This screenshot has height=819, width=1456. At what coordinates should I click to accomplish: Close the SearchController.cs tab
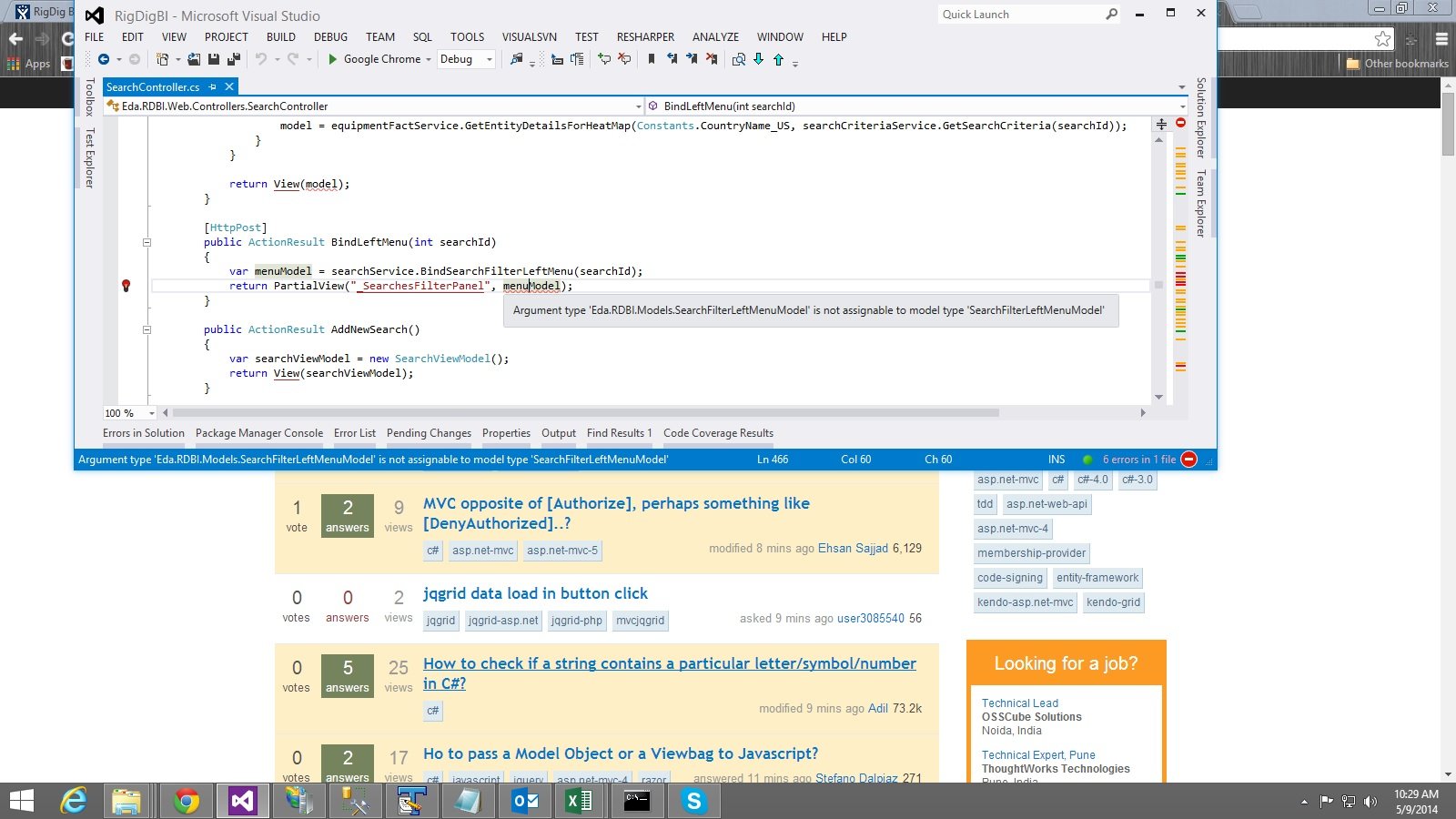click(x=229, y=86)
